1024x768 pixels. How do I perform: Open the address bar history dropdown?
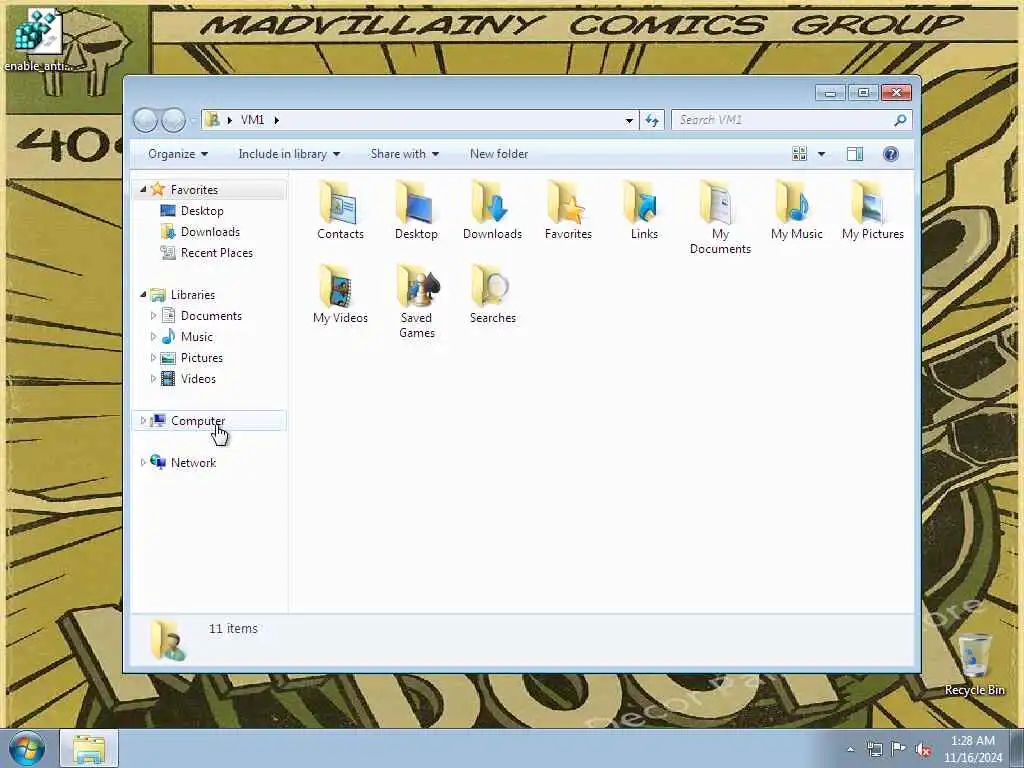629,120
